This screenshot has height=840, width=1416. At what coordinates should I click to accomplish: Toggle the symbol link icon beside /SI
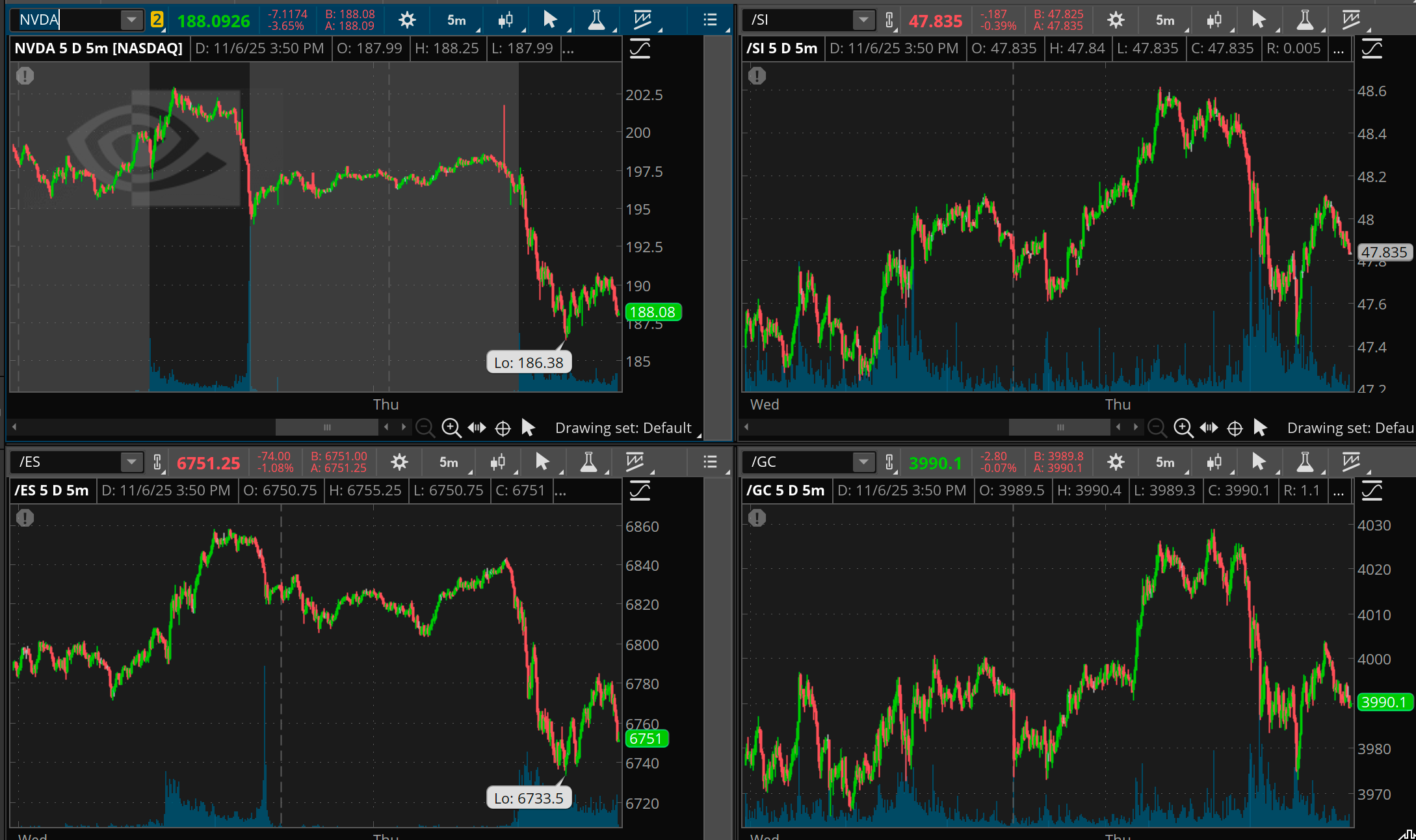pos(889,20)
